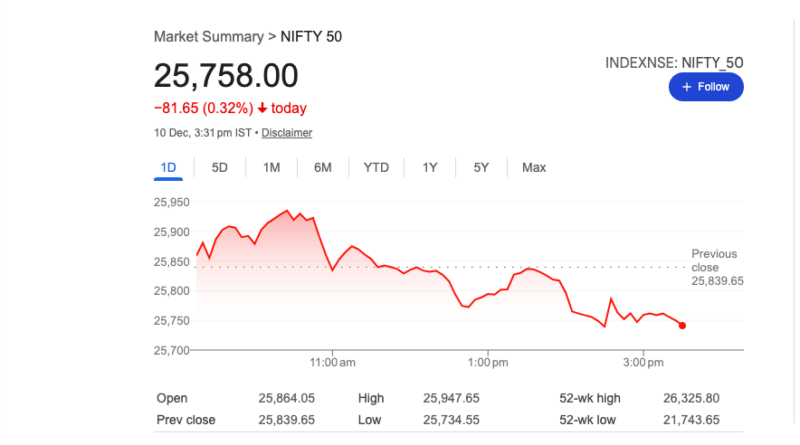Click the red down arrow beside today's change
Image resolution: width=800 pixels, height=445 pixels.
click(x=262, y=109)
